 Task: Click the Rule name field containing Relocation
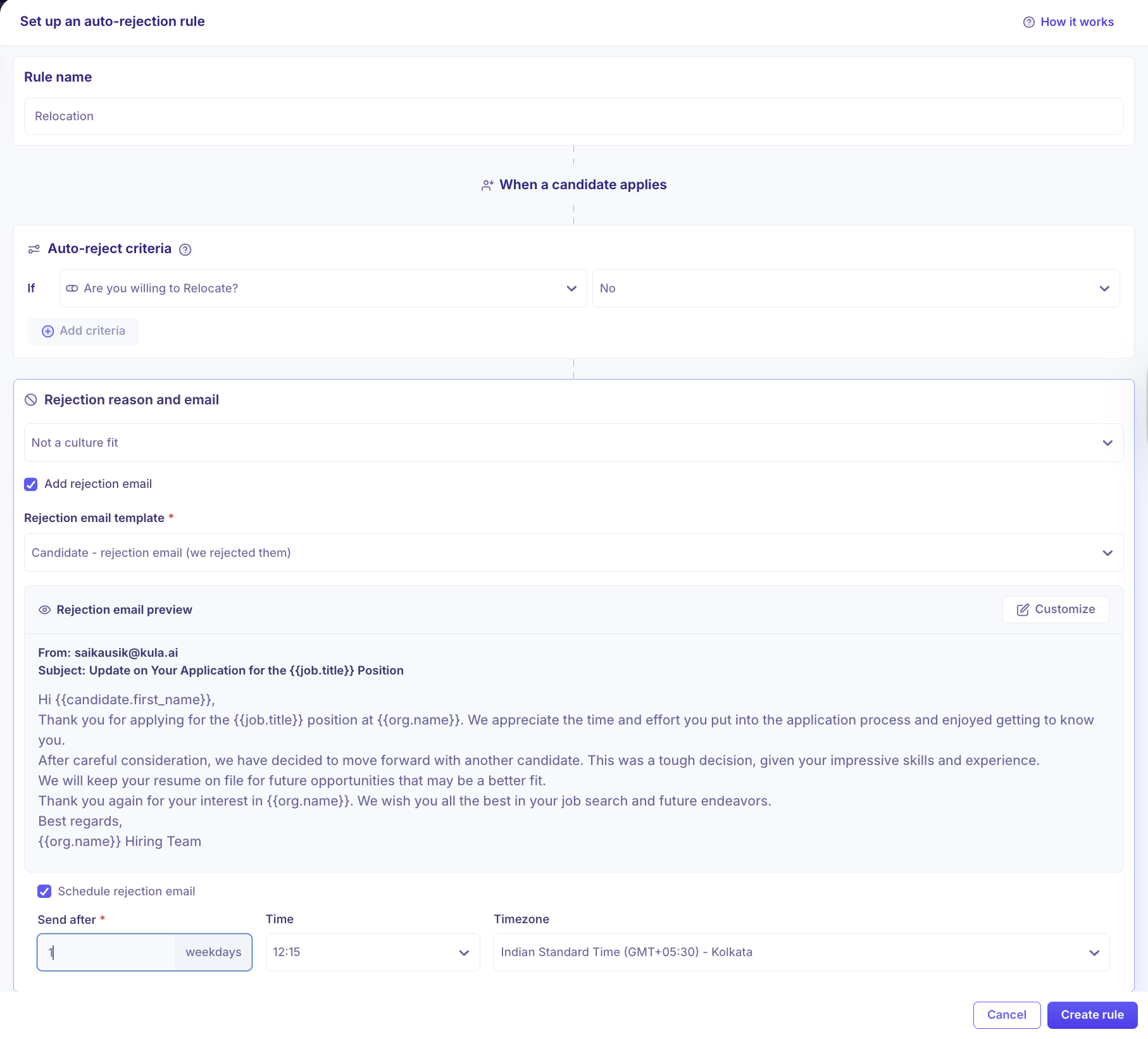tap(573, 116)
